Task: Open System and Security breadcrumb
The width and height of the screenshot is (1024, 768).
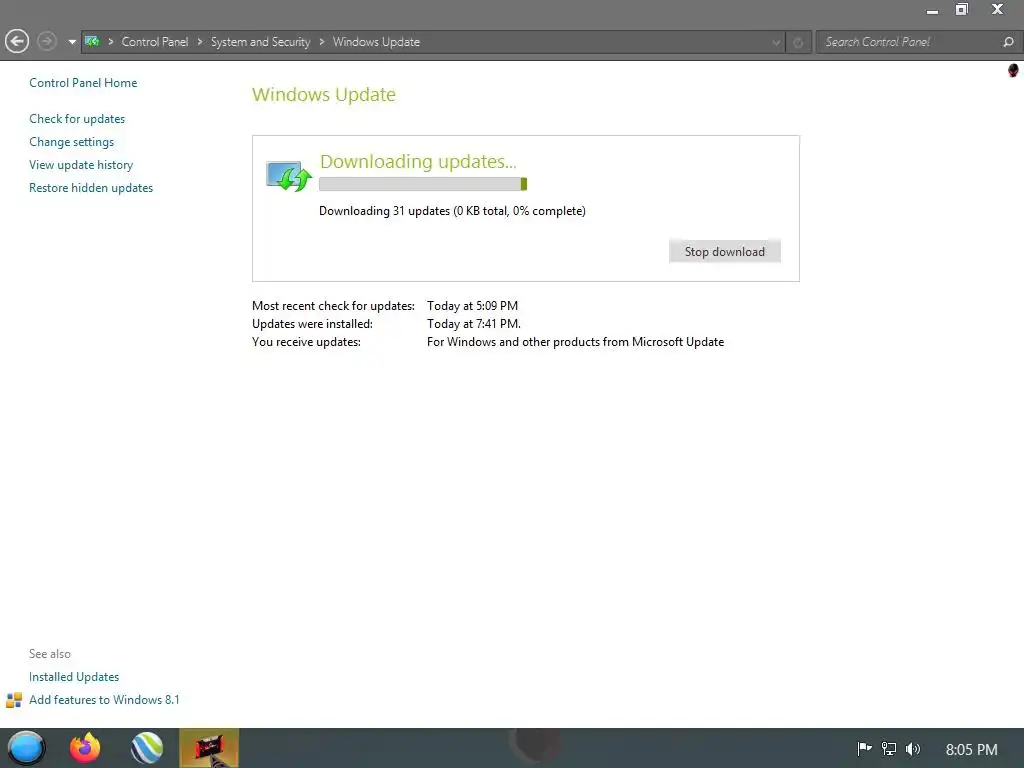Action: pyautogui.click(x=260, y=42)
